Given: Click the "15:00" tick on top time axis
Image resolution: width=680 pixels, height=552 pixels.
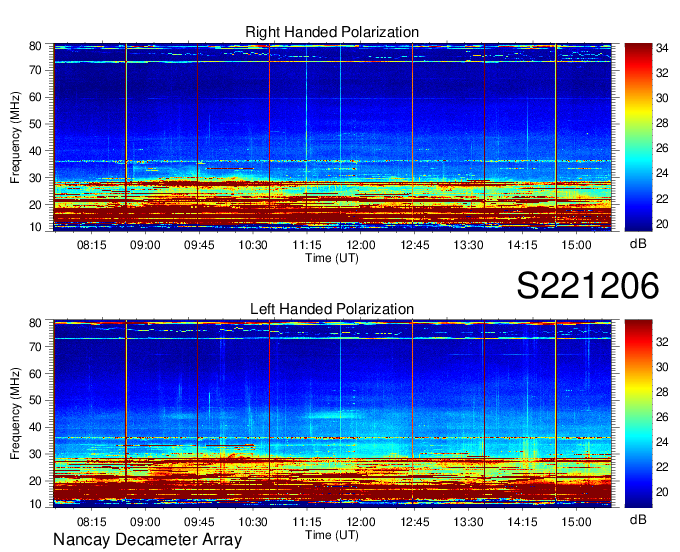Looking at the screenshot, I should tap(576, 245).
